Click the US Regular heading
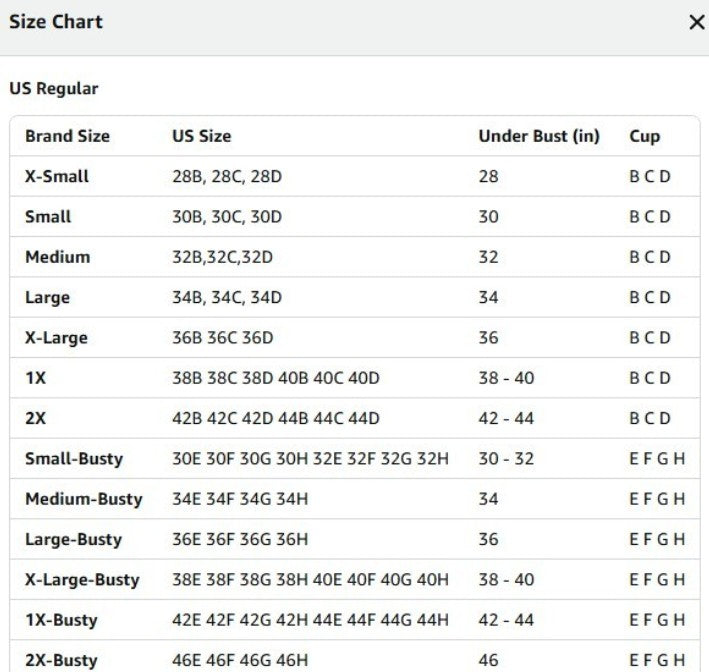709x672 pixels. tap(54, 89)
